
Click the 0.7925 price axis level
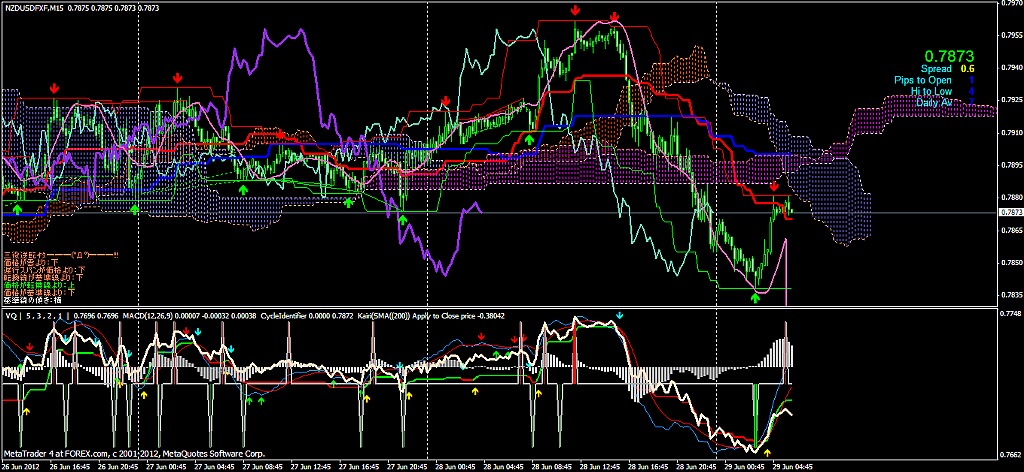click(1011, 100)
